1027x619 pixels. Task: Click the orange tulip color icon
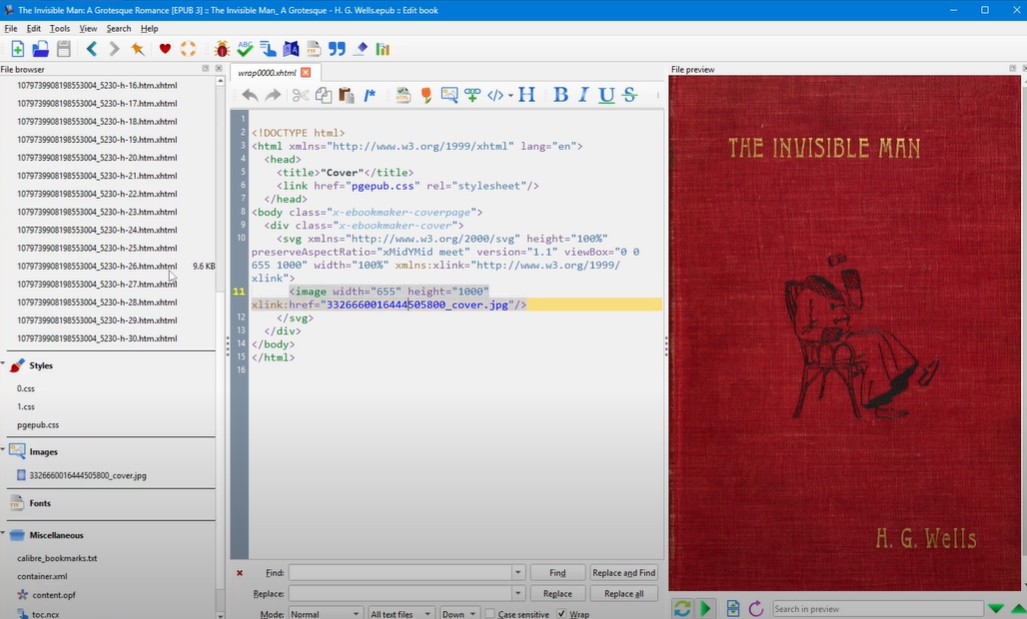click(x=426, y=96)
